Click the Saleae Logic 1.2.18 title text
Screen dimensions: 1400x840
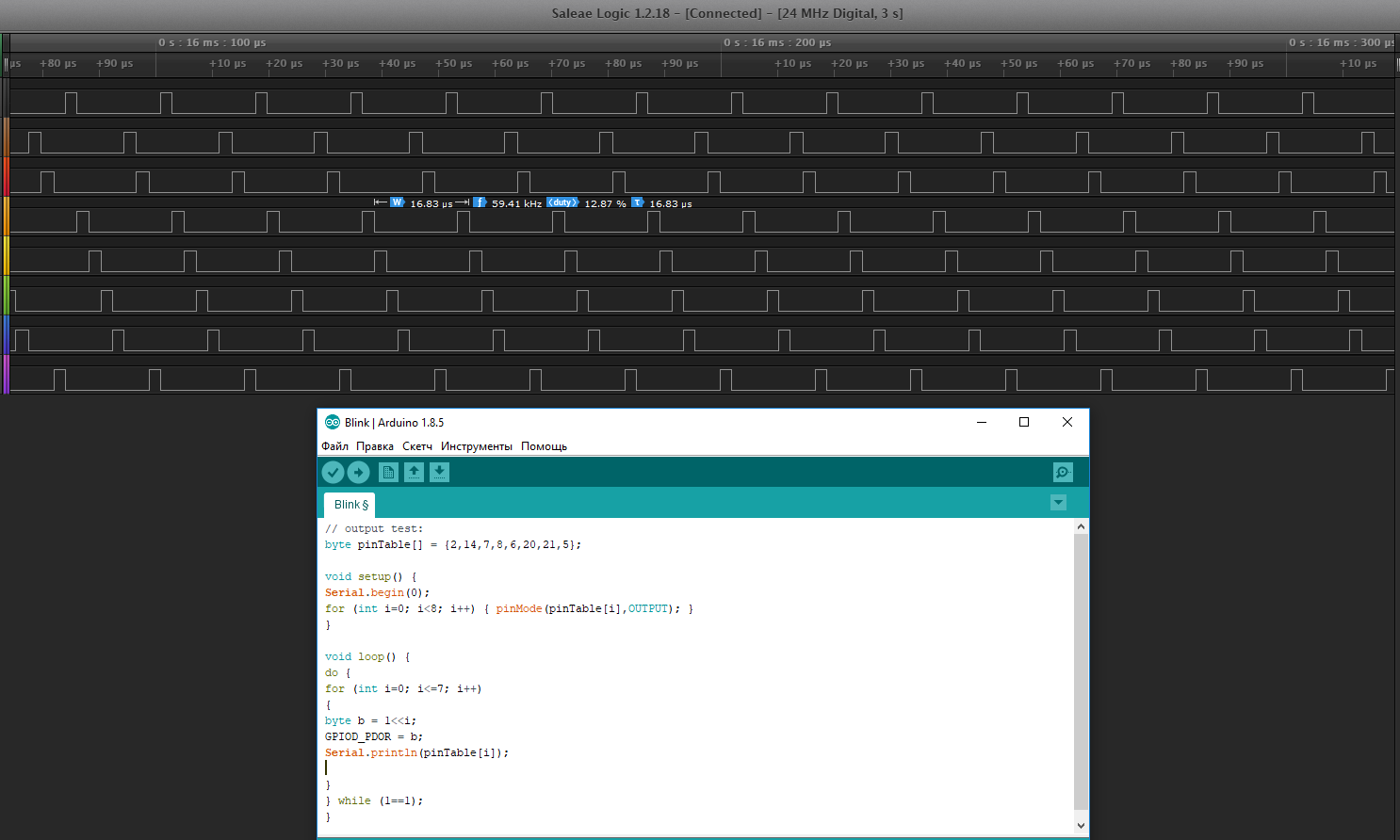coord(727,13)
